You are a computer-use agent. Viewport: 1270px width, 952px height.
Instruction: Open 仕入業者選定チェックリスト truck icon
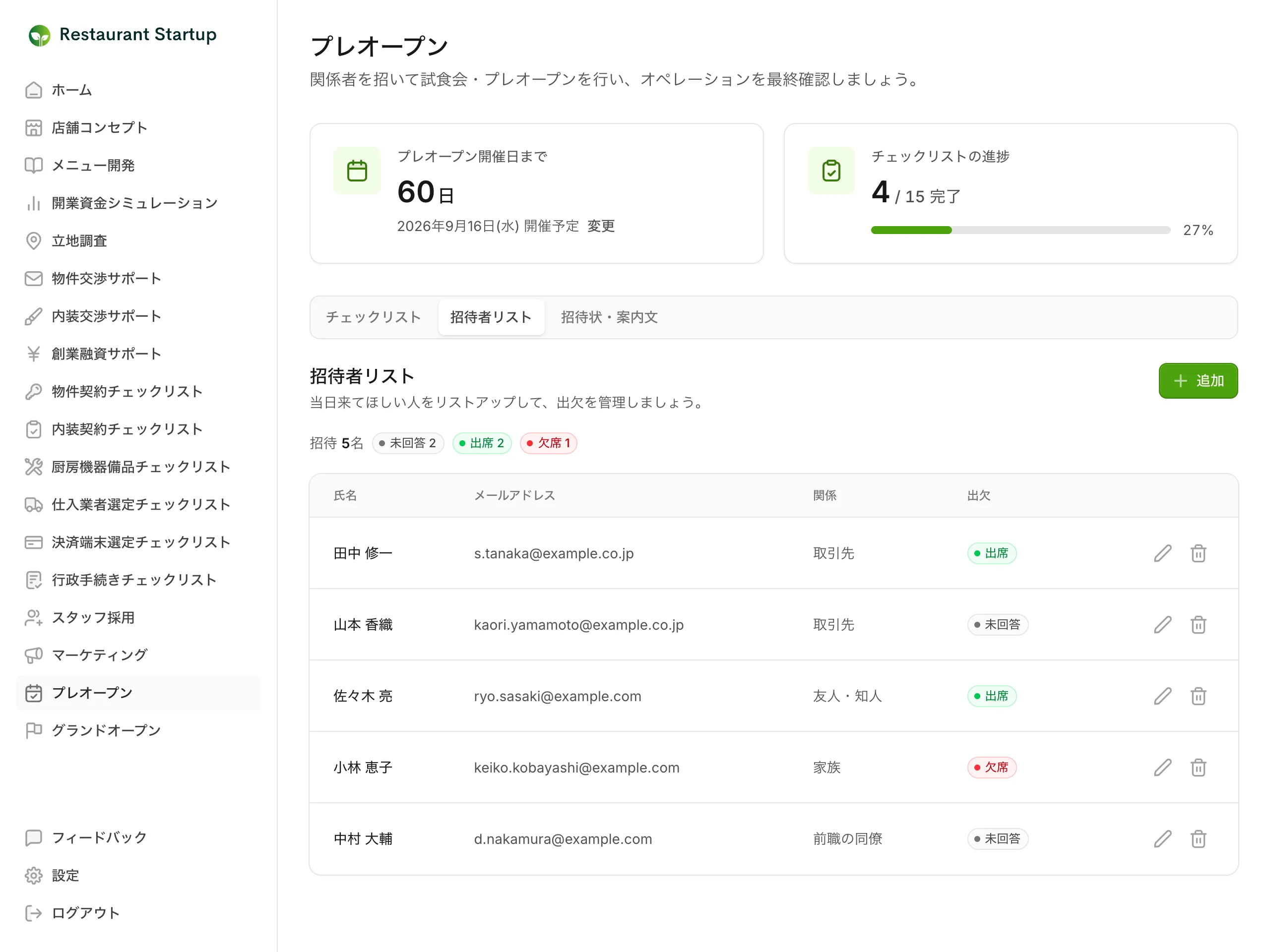point(34,504)
